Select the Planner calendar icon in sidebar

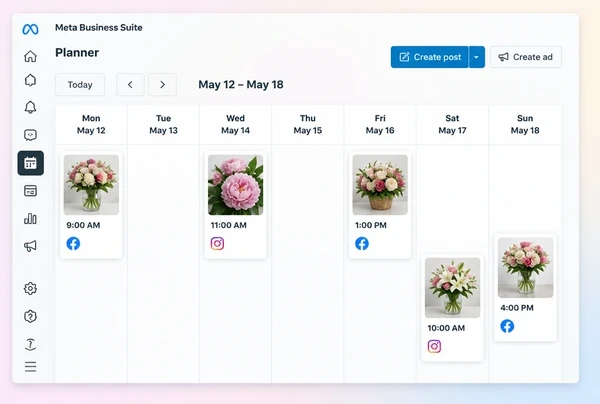(31, 163)
